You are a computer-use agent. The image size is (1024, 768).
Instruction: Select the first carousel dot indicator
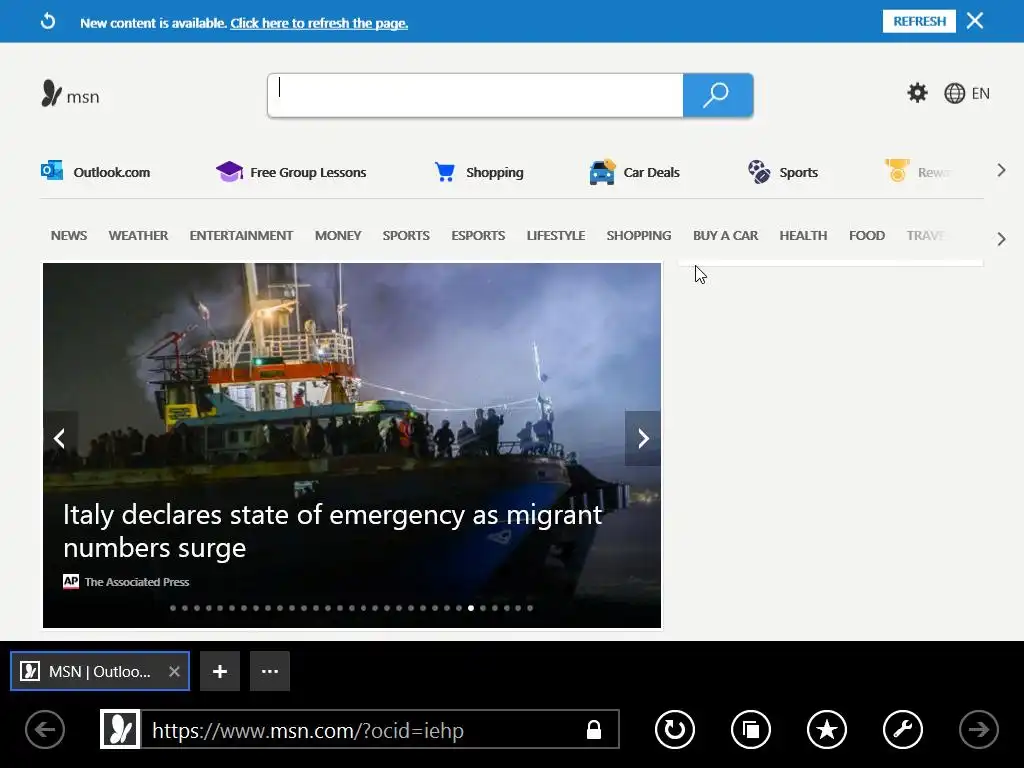(x=173, y=608)
